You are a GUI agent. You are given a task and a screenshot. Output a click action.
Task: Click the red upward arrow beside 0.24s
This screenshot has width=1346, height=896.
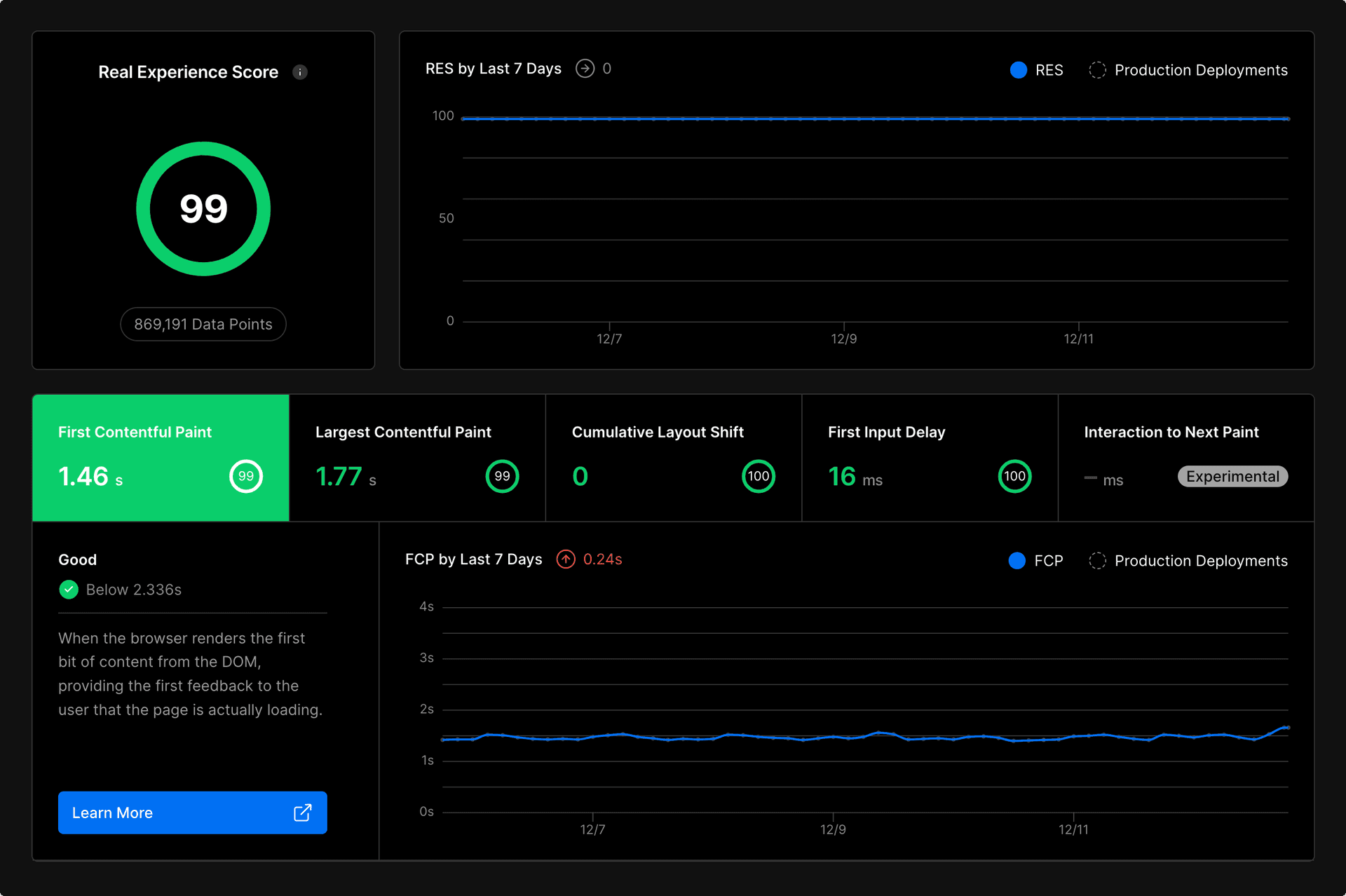(x=566, y=559)
